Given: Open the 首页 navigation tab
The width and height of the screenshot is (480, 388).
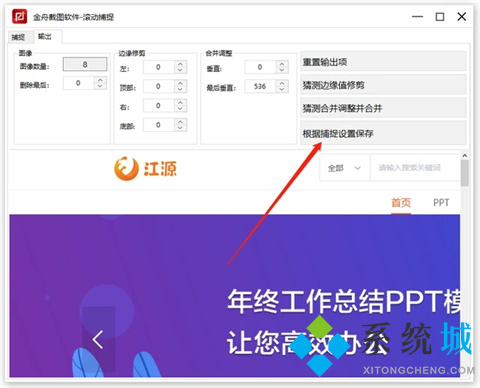Looking at the screenshot, I should [x=401, y=203].
